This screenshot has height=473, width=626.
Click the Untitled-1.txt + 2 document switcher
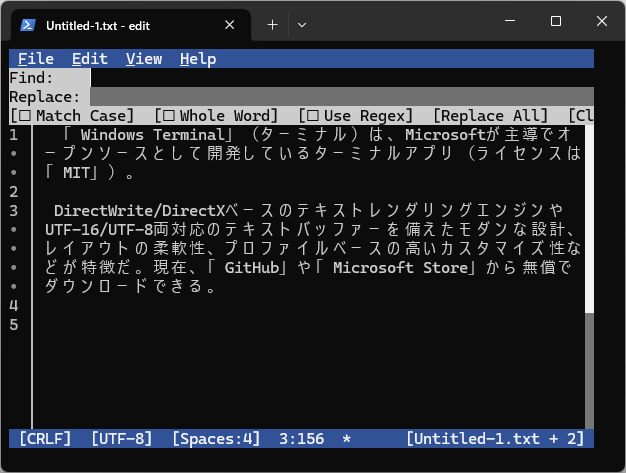coord(495,439)
